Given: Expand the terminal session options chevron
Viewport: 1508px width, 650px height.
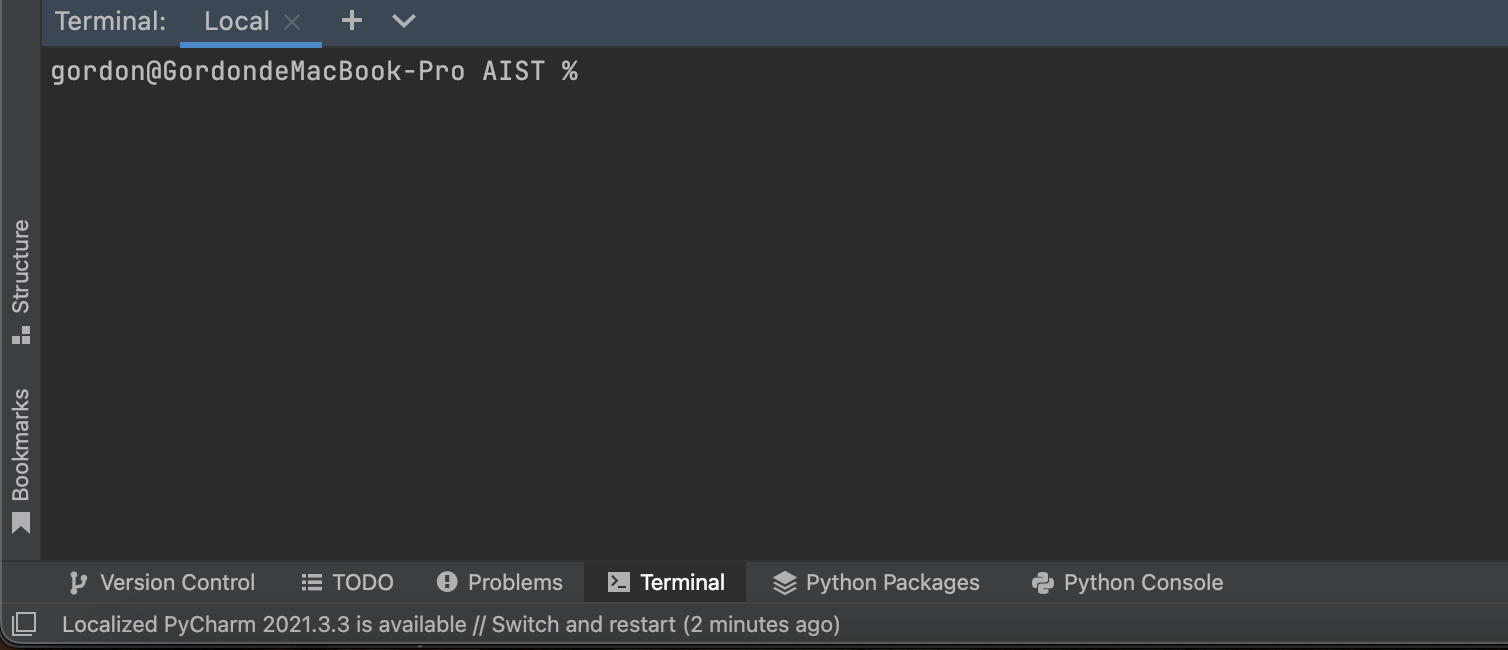Looking at the screenshot, I should tap(404, 21).
